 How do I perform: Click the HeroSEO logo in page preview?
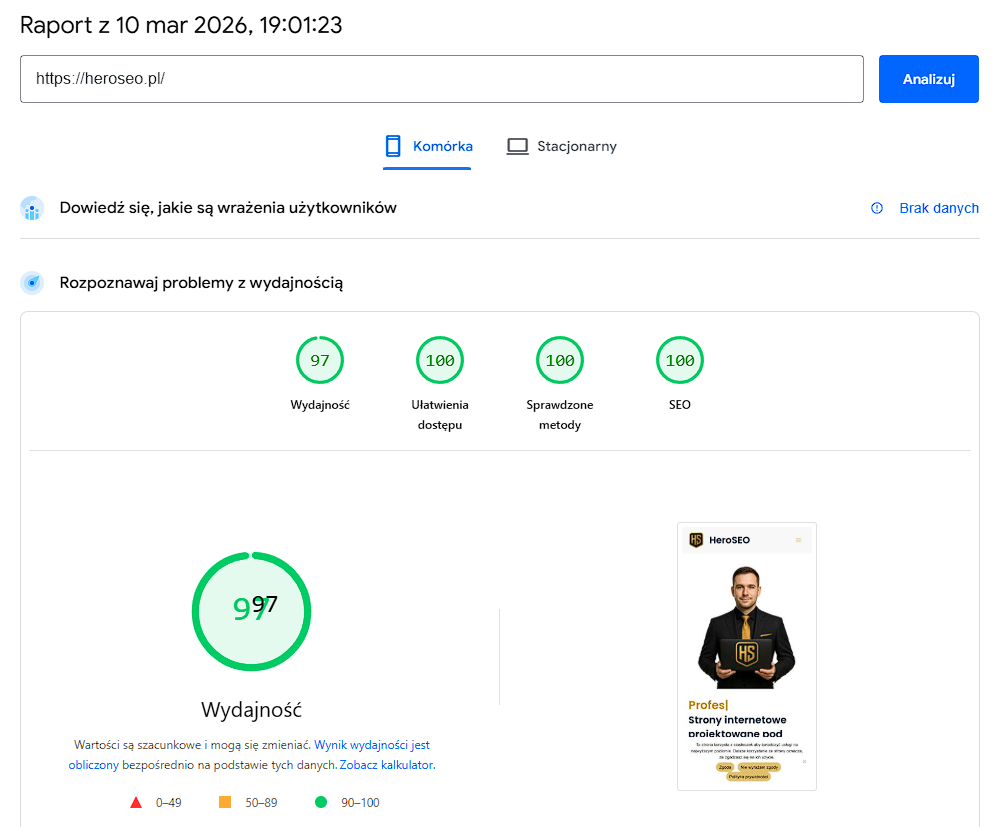point(696,540)
